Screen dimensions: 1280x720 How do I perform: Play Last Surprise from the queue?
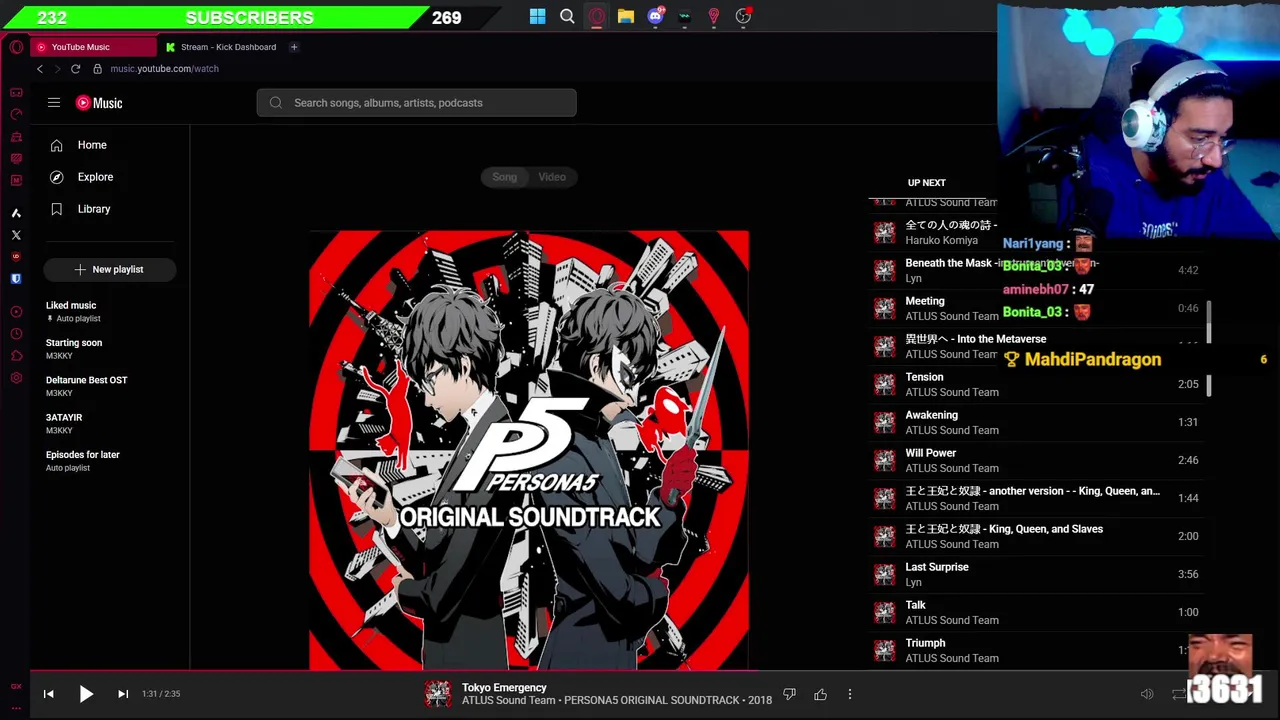tap(1036, 574)
